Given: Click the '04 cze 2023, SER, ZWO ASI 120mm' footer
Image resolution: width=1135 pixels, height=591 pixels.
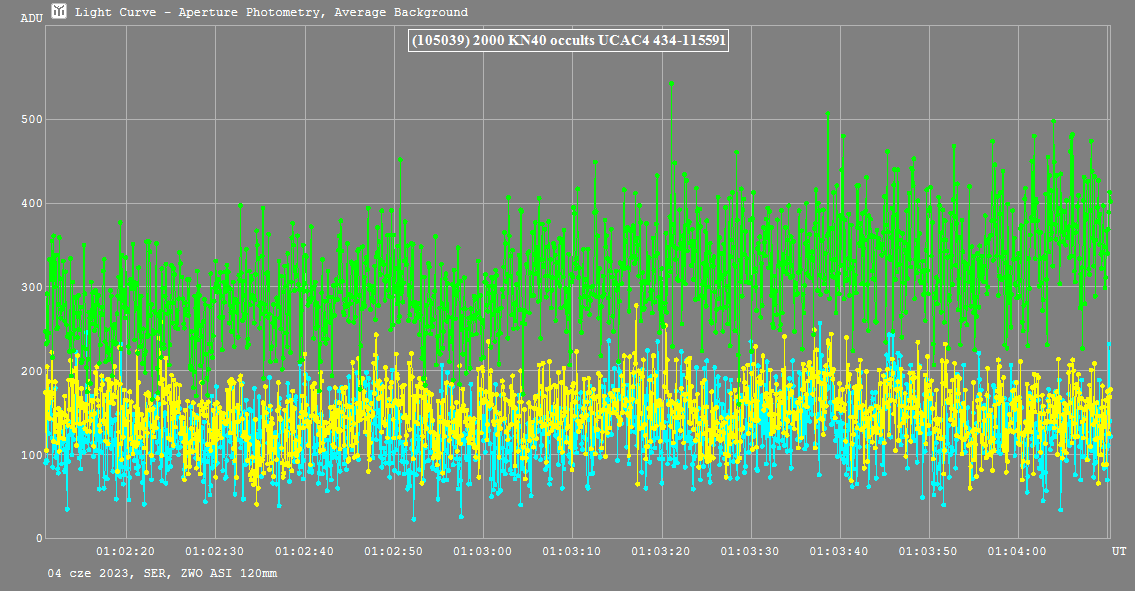Looking at the screenshot, I should (x=162, y=574).
